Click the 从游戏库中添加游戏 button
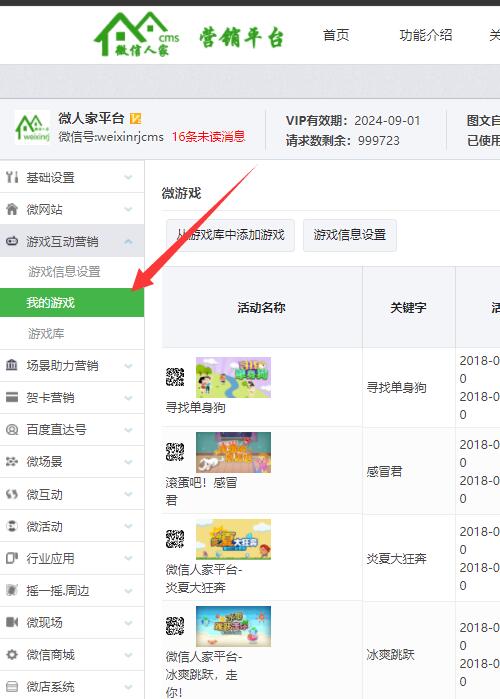Viewport: 500px width, 699px height. point(230,235)
